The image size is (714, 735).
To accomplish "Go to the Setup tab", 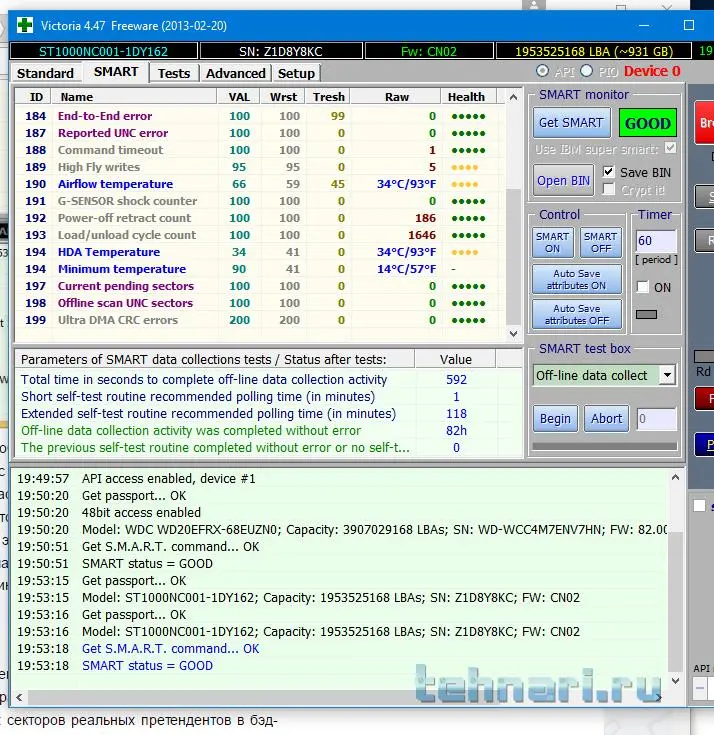I will (x=296, y=74).
